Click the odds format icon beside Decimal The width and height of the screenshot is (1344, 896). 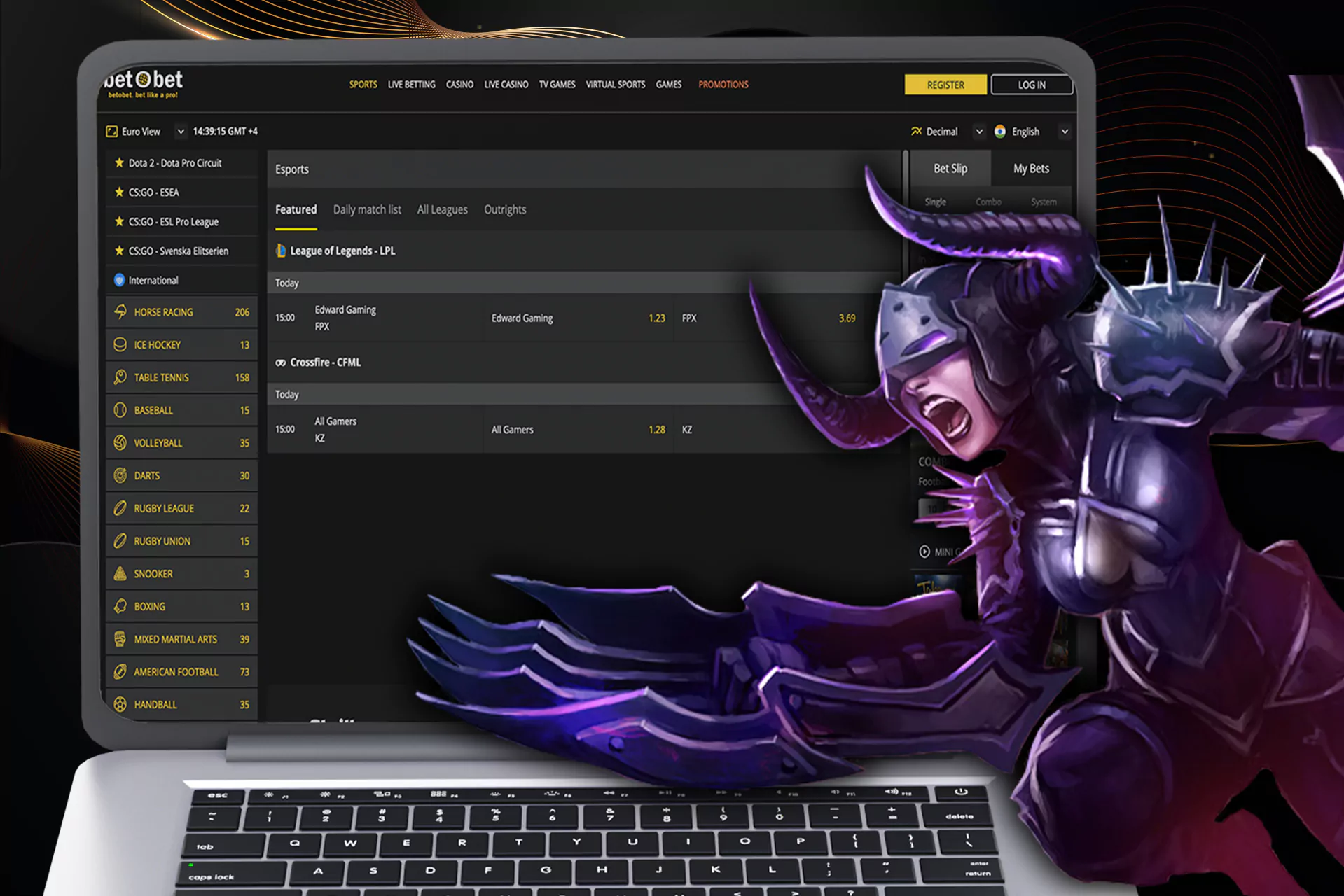916,132
